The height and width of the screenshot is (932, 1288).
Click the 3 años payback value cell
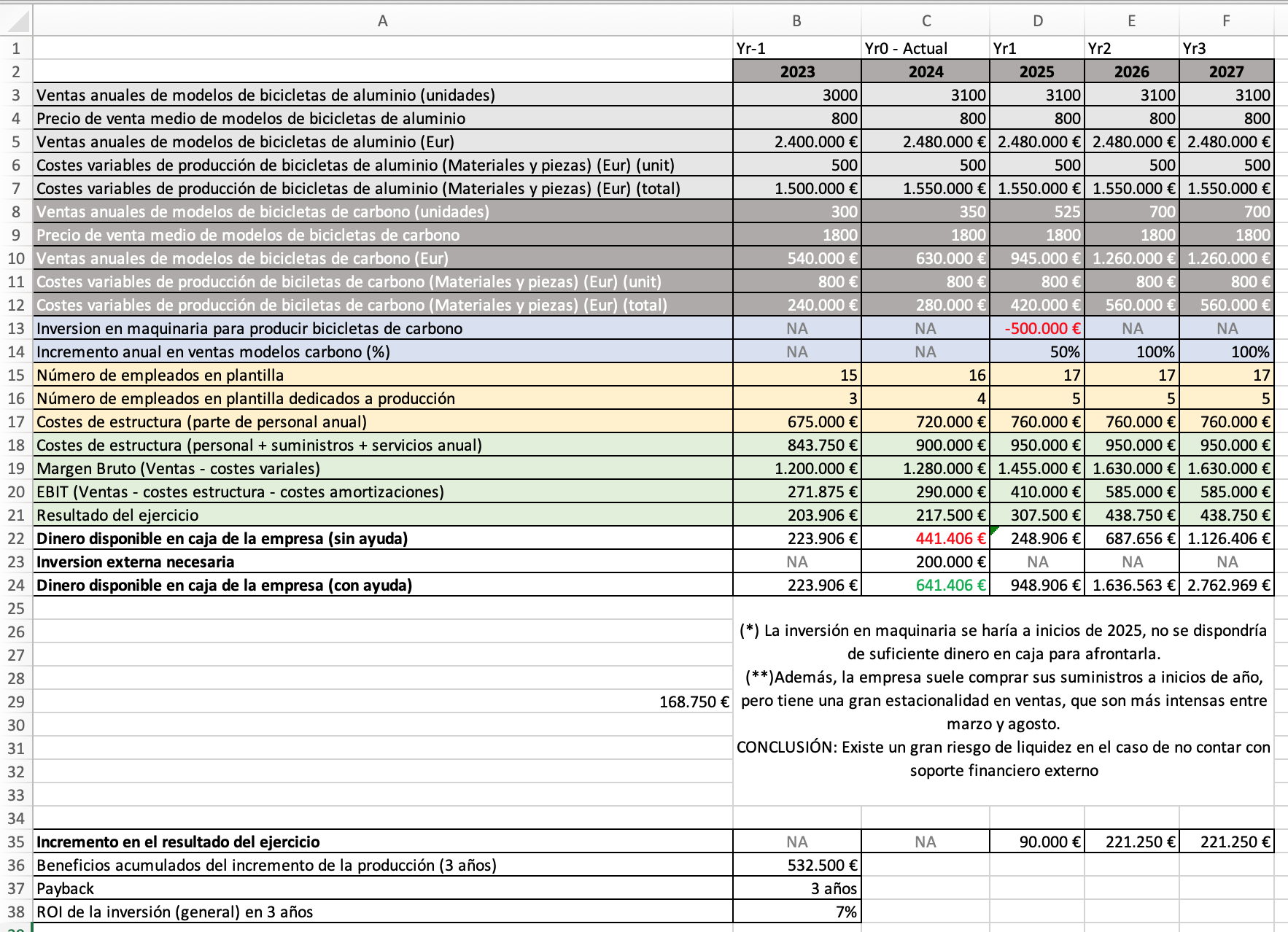point(817,888)
